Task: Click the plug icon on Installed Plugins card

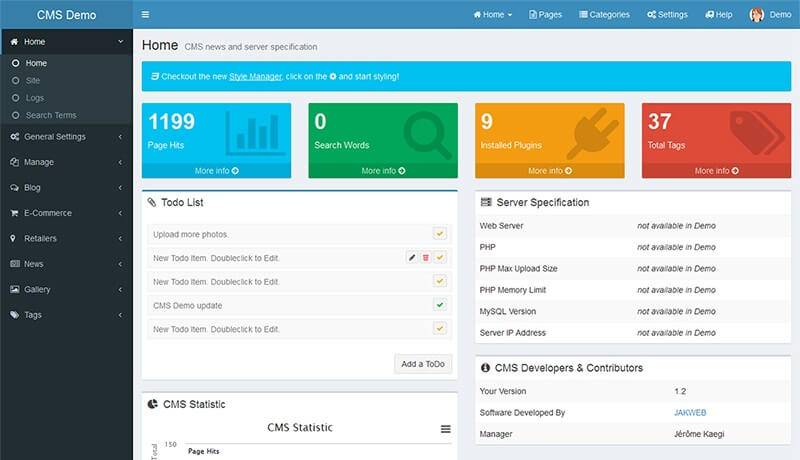Action: pos(593,133)
